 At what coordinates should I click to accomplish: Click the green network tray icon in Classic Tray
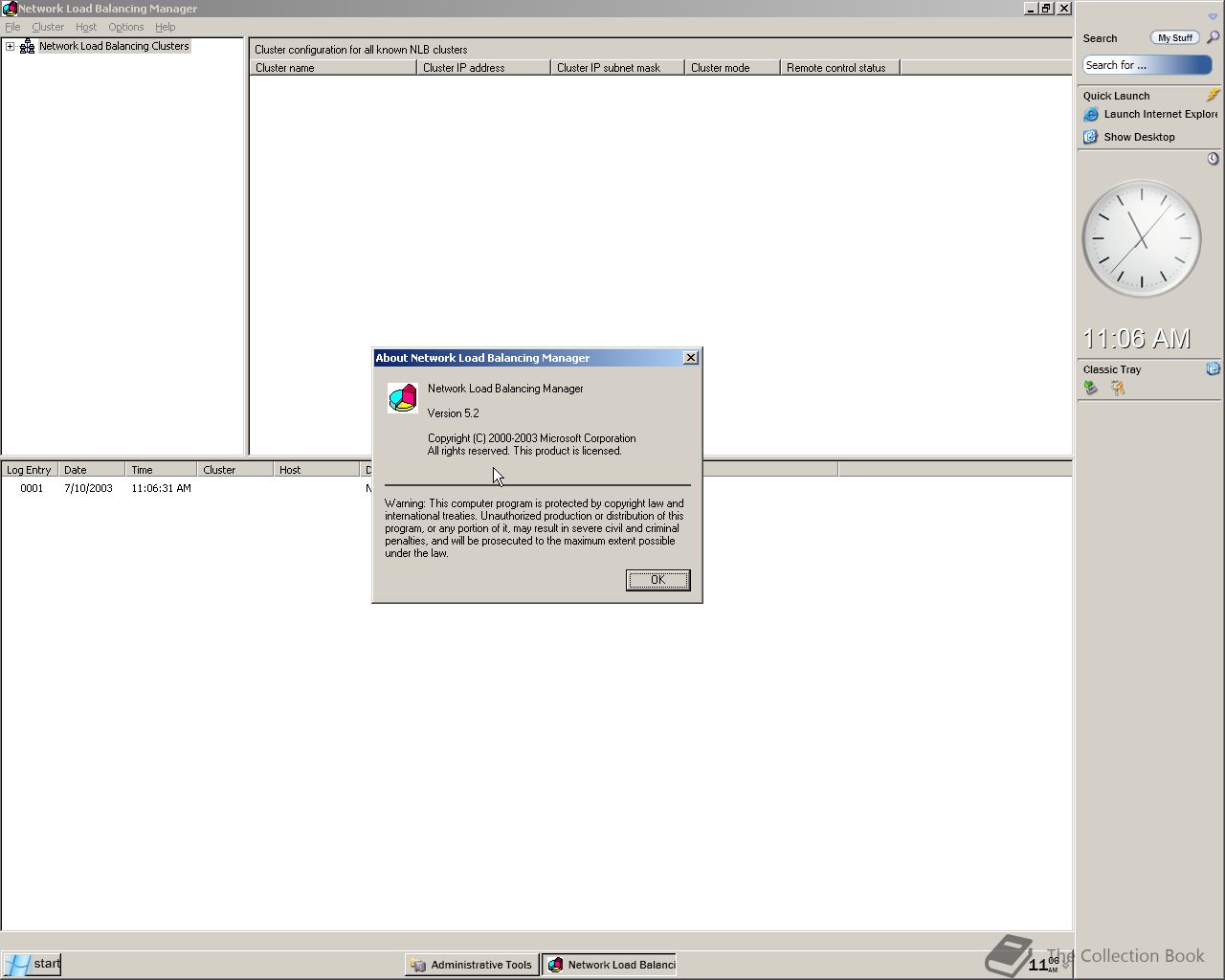tap(1090, 388)
